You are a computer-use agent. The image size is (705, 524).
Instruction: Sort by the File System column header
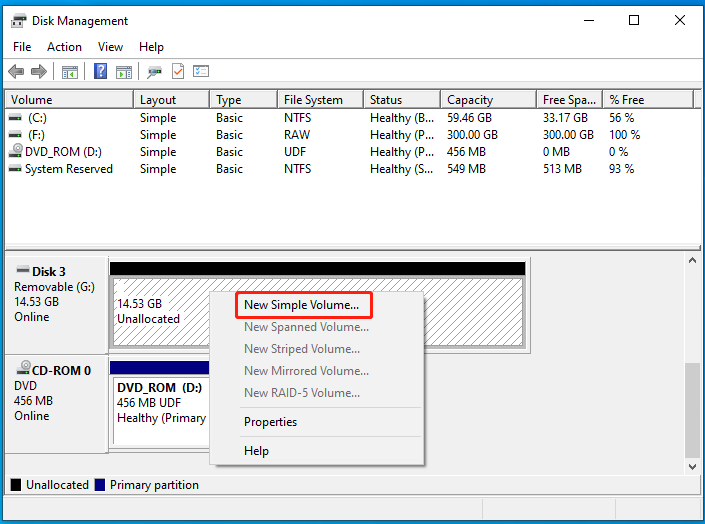320,99
